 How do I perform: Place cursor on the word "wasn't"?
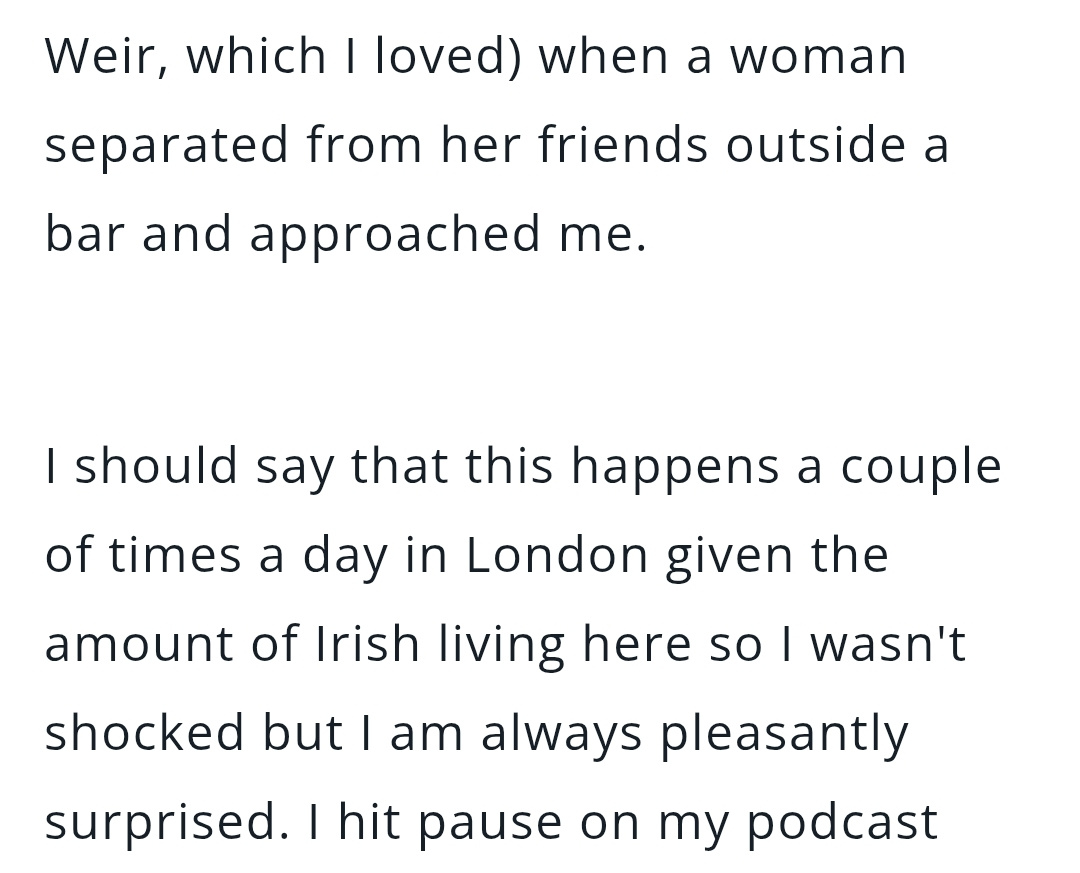[889, 643]
